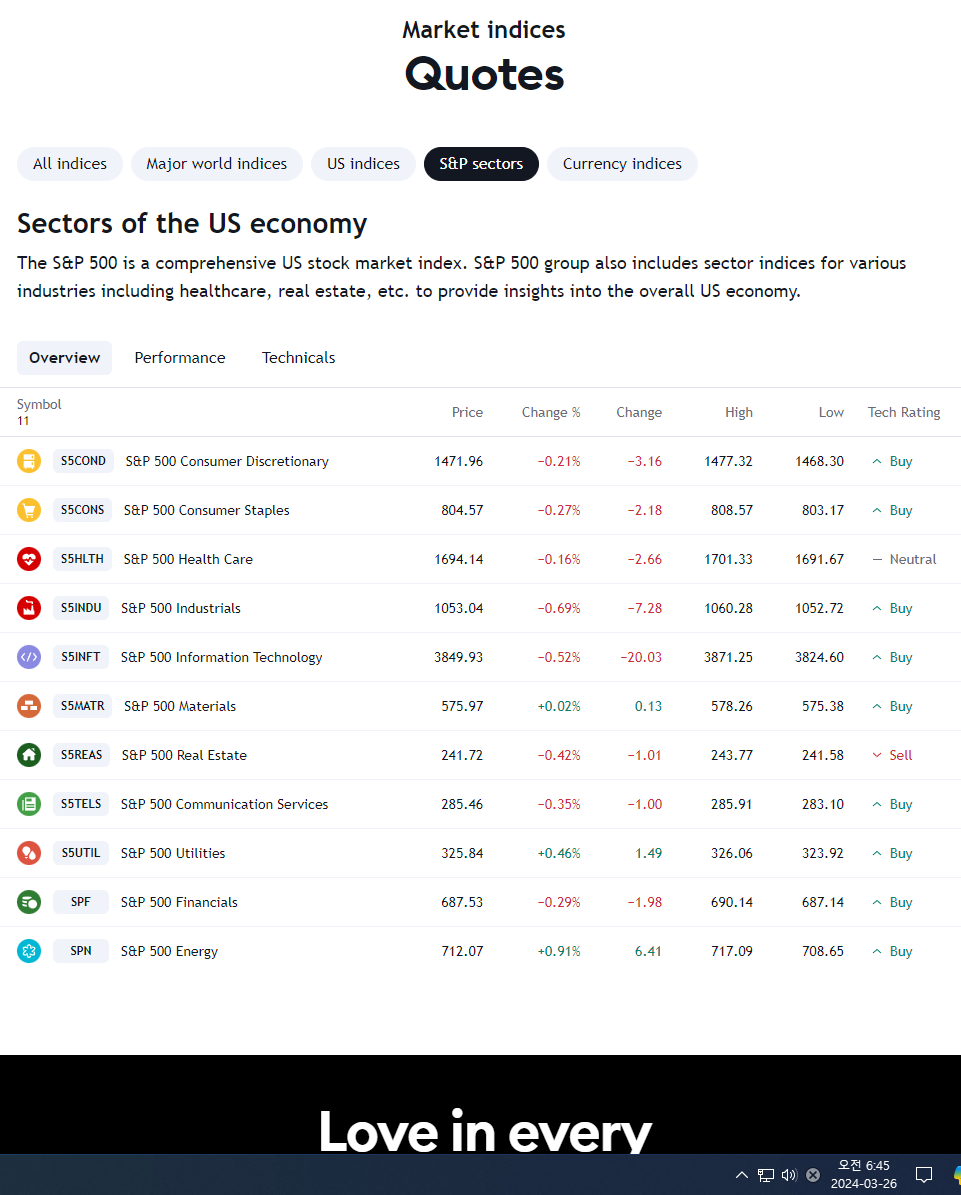
Task: Click the Real Estate Sell rating
Action: pos(892,754)
